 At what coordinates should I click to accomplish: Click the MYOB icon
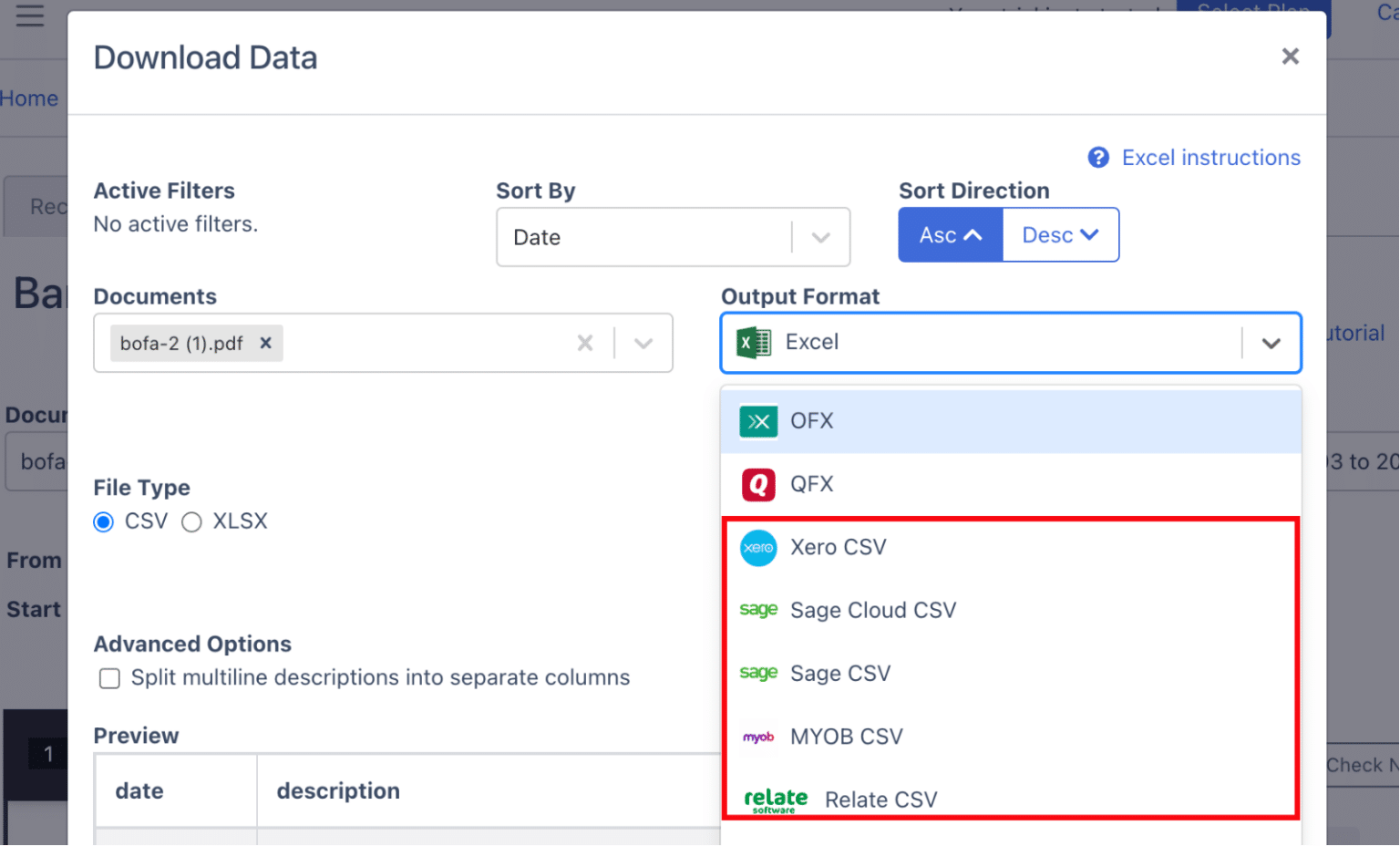pyautogui.click(x=758, y=737)
